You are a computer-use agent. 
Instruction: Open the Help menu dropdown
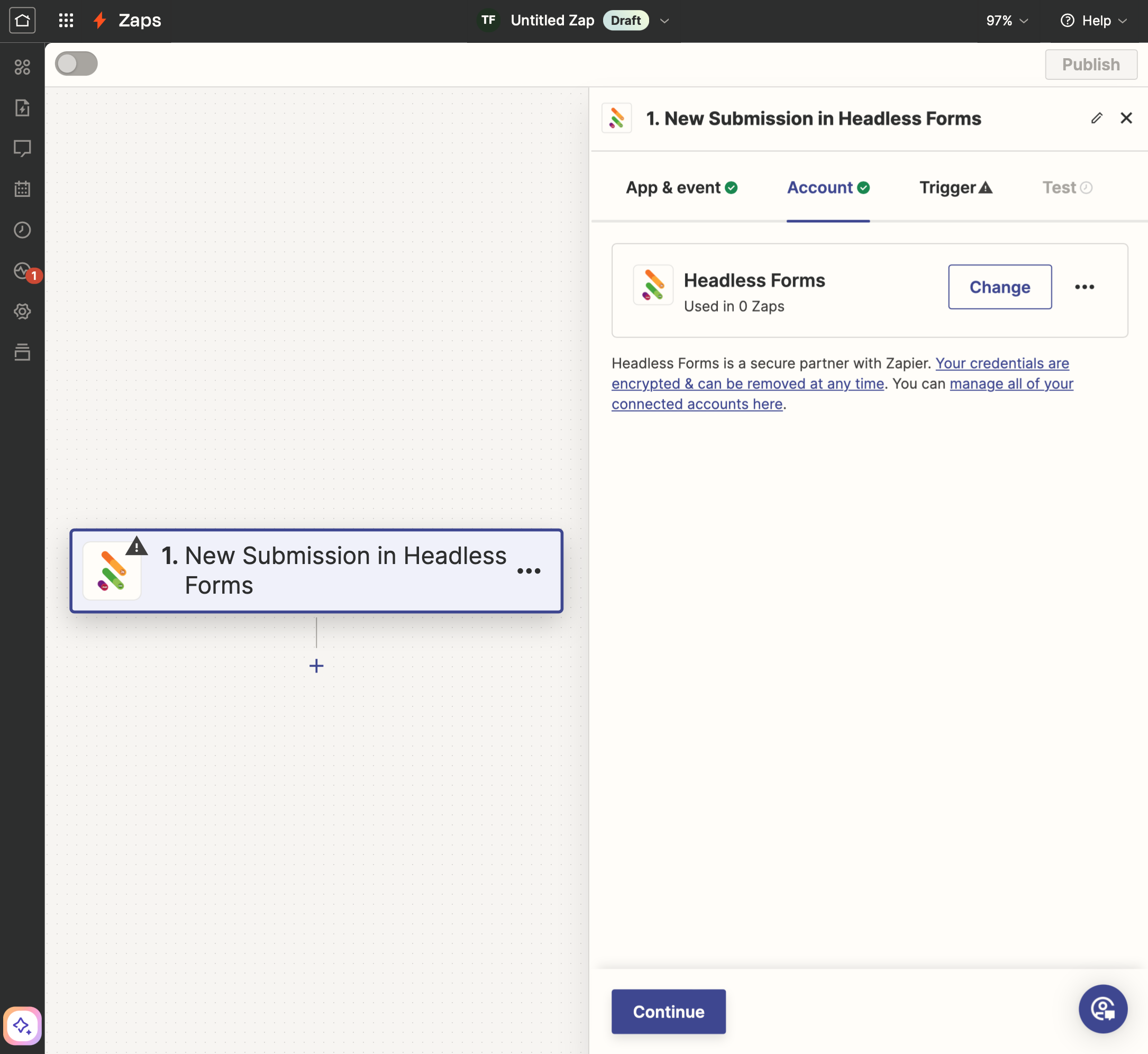click(1093, 19)
